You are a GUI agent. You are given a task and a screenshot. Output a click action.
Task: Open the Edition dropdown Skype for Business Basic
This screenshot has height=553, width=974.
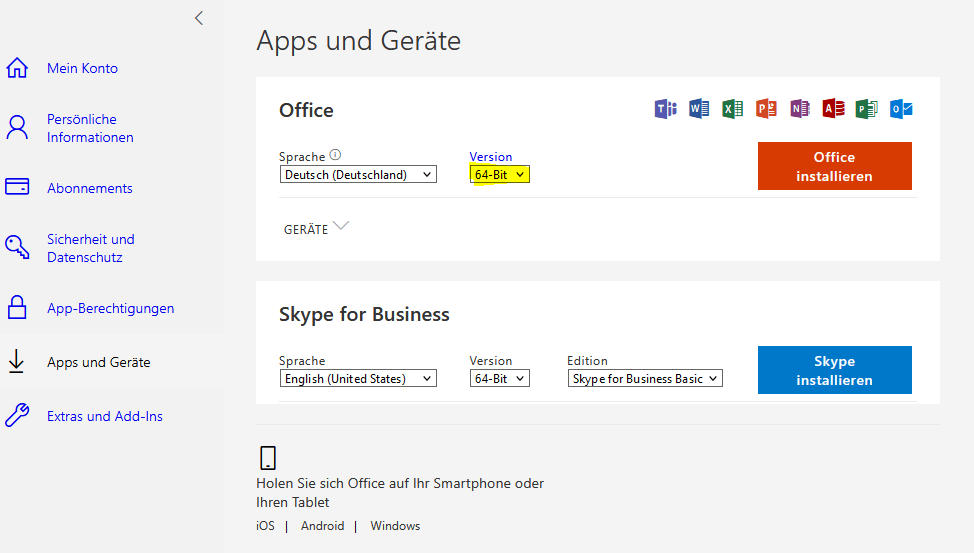[x=645, y=378]
